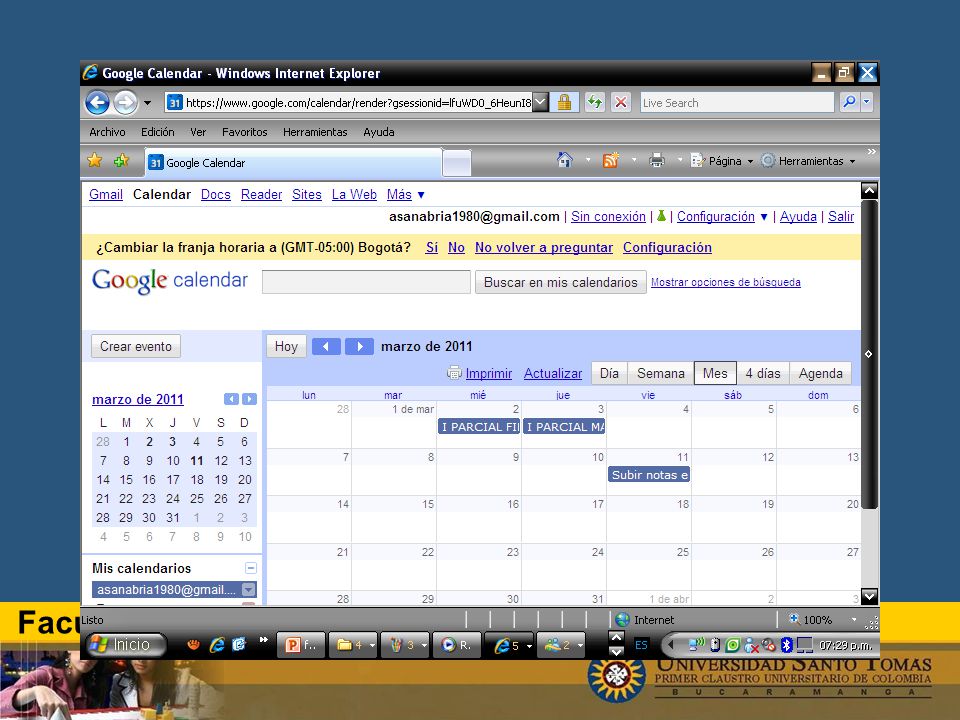Click the red Stop loading icon
The image size is (960, 720).
(621, 102)
